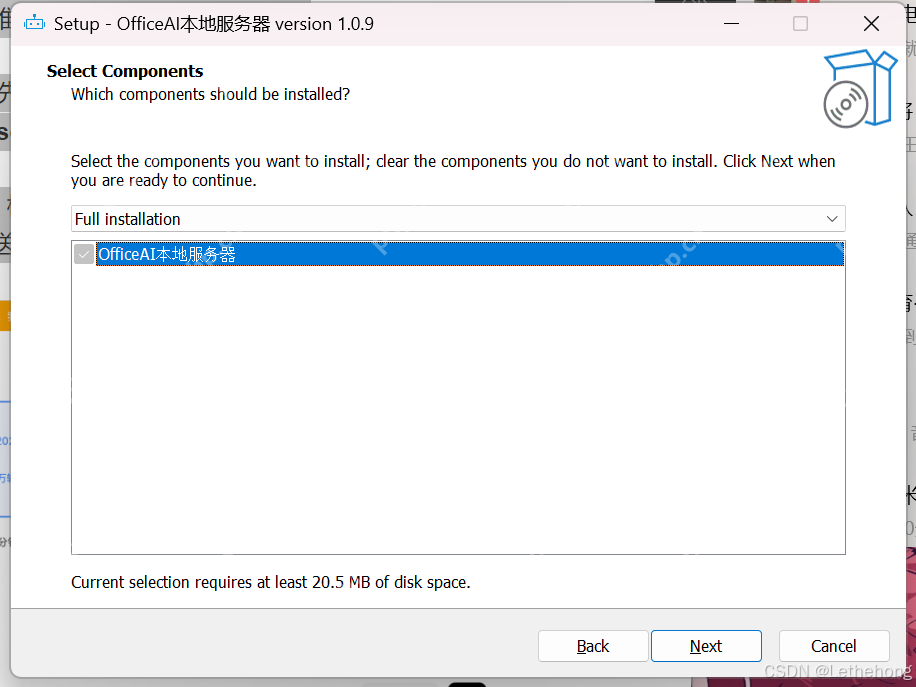Image resolution: width=916 pixels, height=687 pixels.
Task: Click the 'Select the components you want' instructions
Action: coord(453,171)
